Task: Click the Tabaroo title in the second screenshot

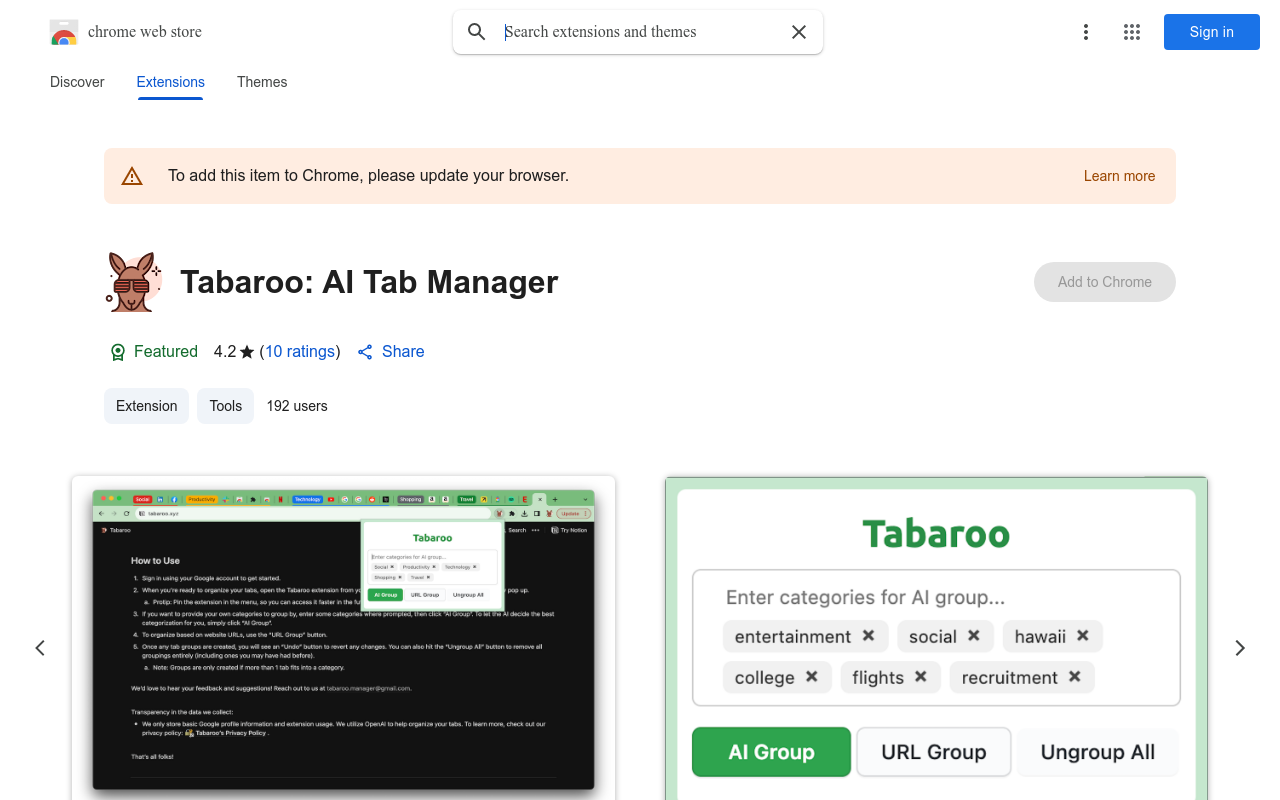Action: [x=936, y=533]
